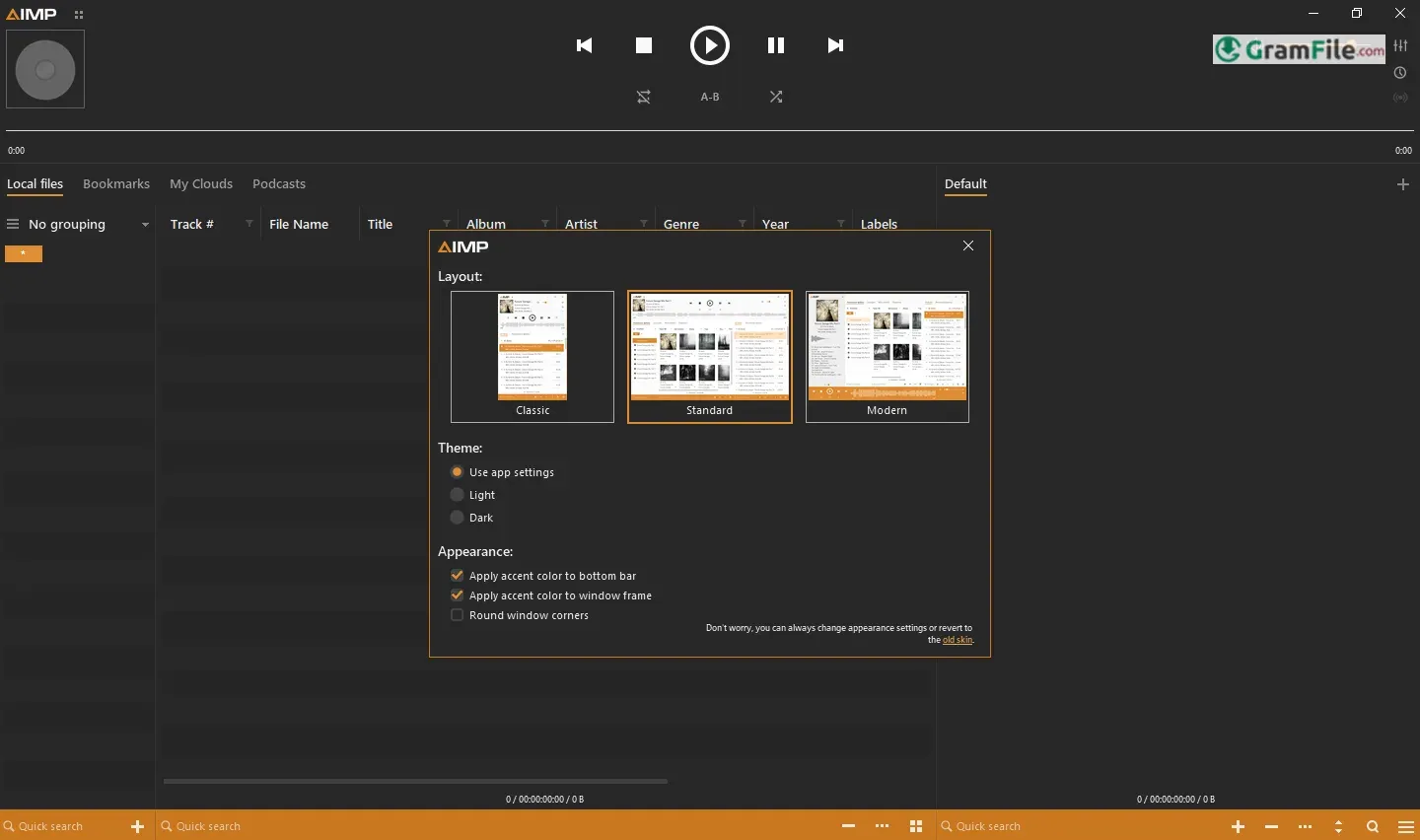Open the equalizer and sound effects icon
The image size is (1420, 840).
1400,45
